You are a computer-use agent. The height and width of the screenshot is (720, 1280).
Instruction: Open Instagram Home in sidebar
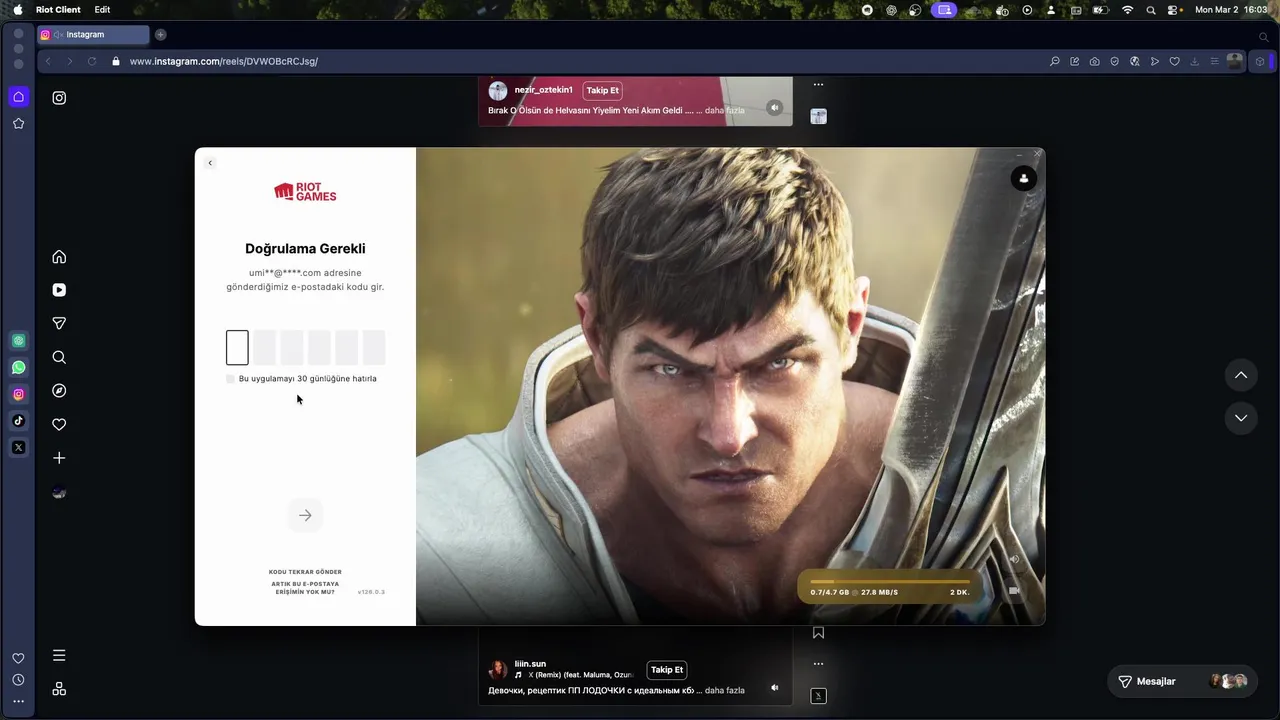point(59,257)
